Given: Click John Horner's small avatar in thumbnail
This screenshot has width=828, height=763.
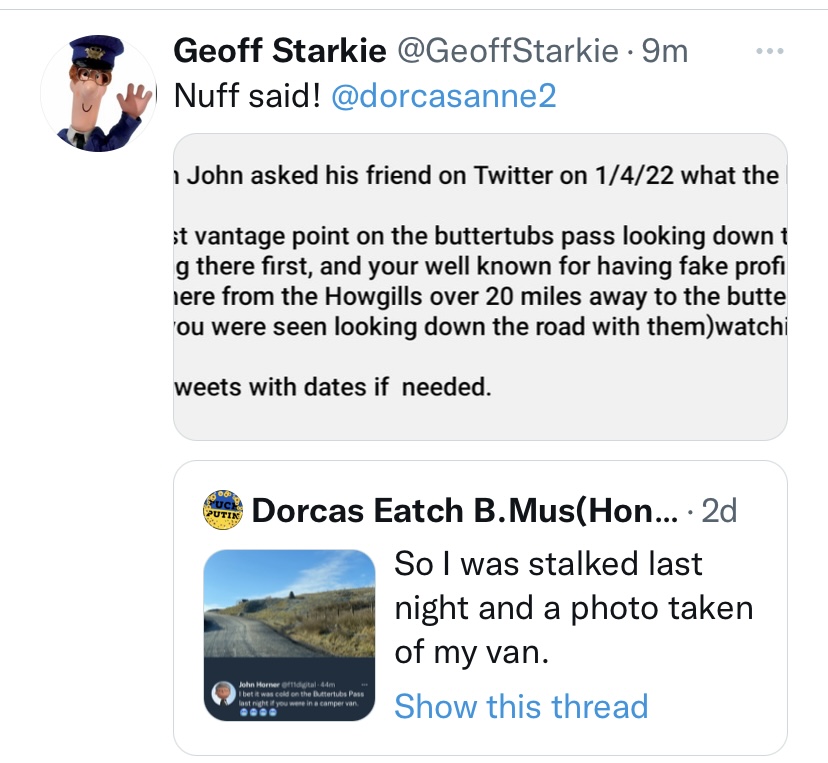Looking at the screenshot, I should 222,693.
